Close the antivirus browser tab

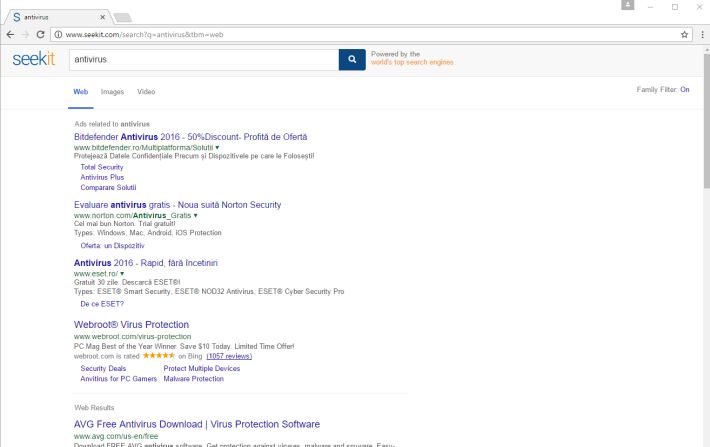102,17
